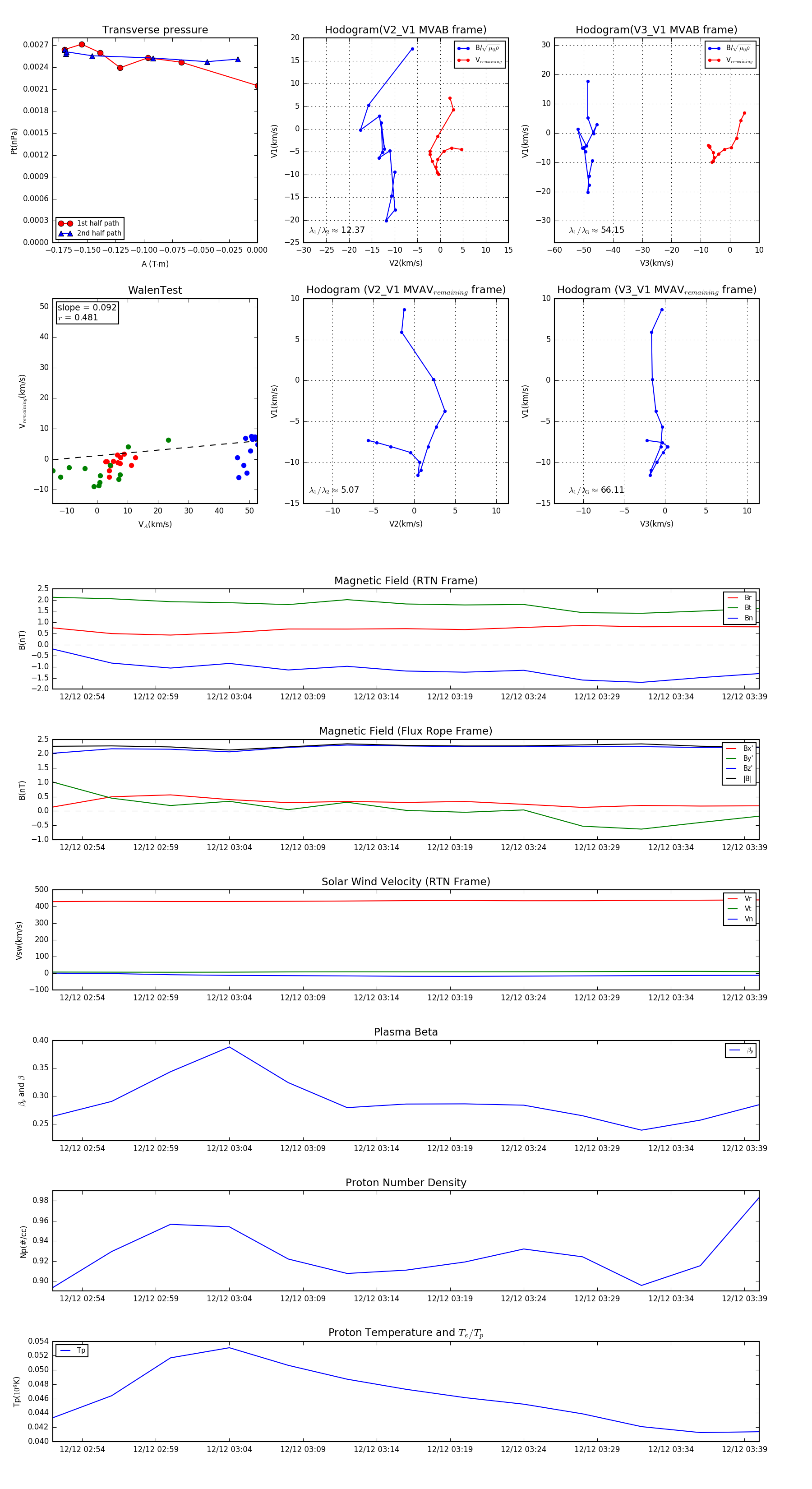
Task: Click the Bx' legend entry
Action: point(740,749)
